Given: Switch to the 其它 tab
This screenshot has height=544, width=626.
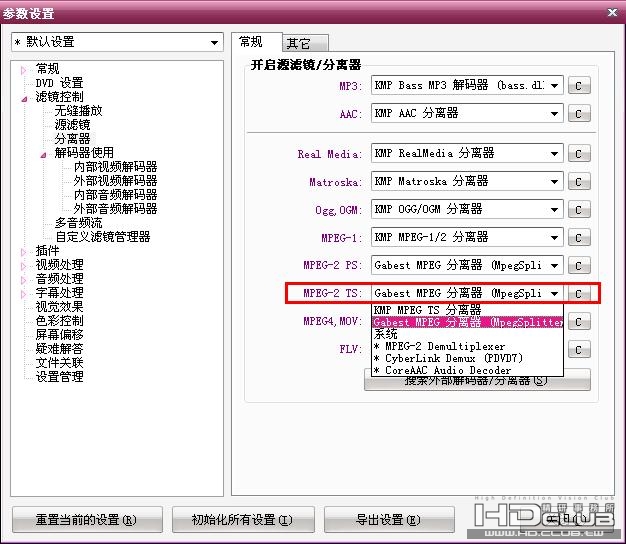Looking at the screenshot, I should pos(305,43).
